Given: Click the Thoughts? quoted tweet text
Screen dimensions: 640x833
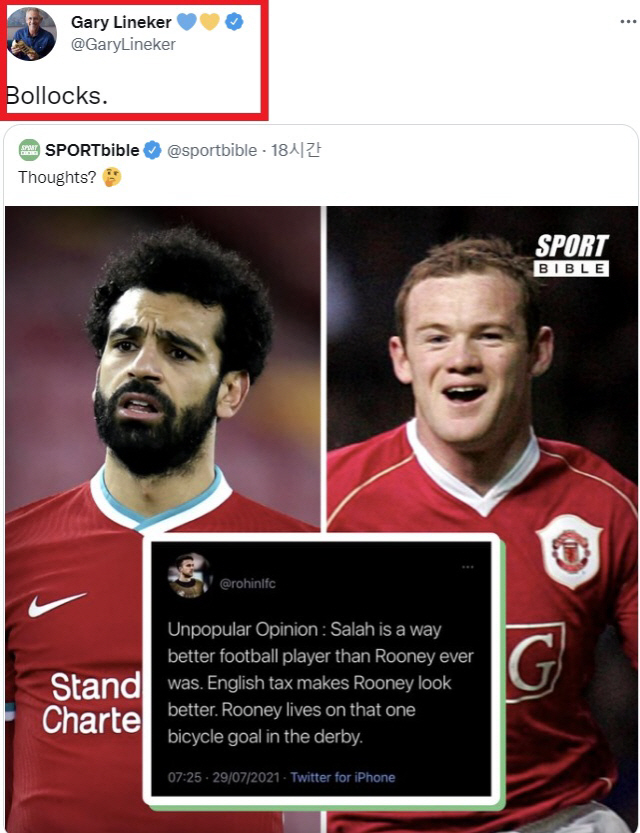Looking at the screenshot, I should click(57, 177).
